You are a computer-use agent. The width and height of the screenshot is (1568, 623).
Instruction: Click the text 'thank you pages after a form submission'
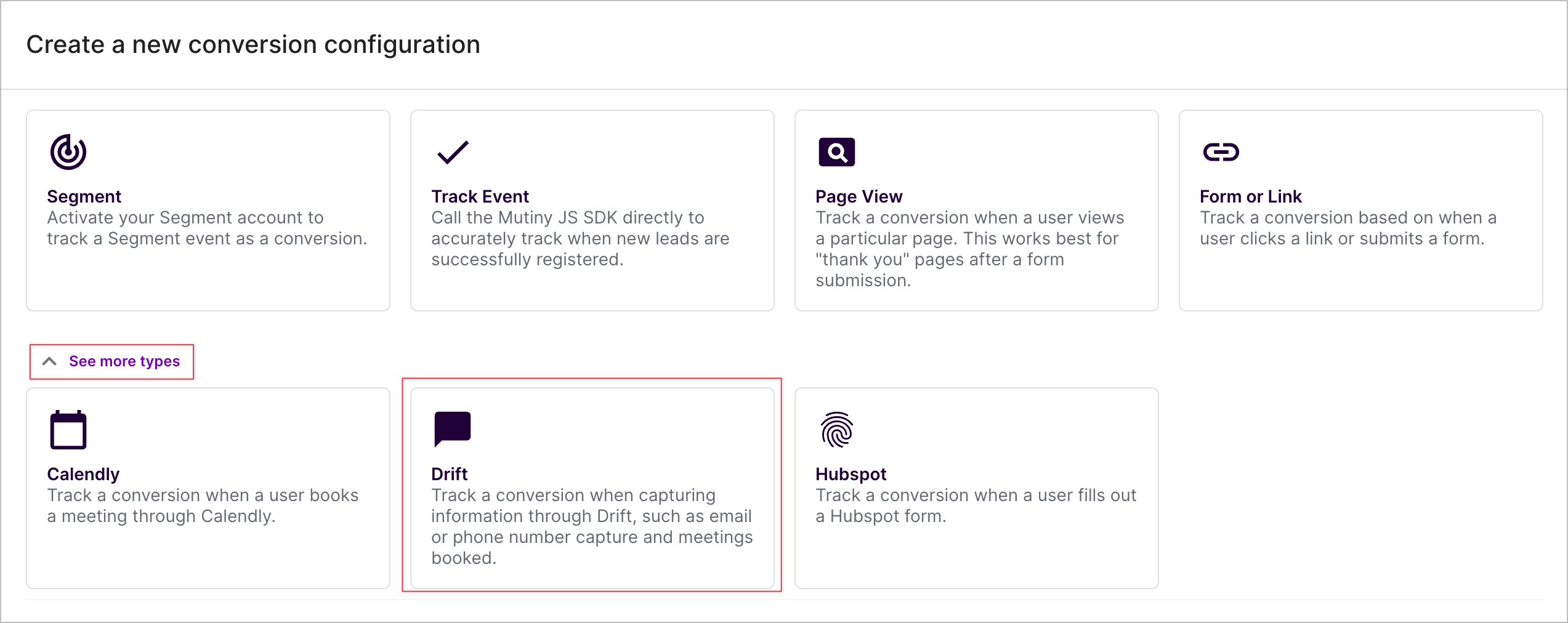click(940, 270)
